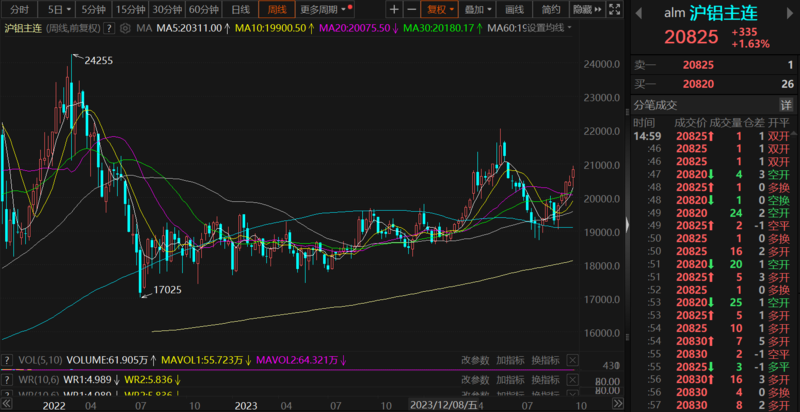Switch to 周线 weekly period
Image resolution: width=800 pixels, height=412 pixels.
coord(274,9)
